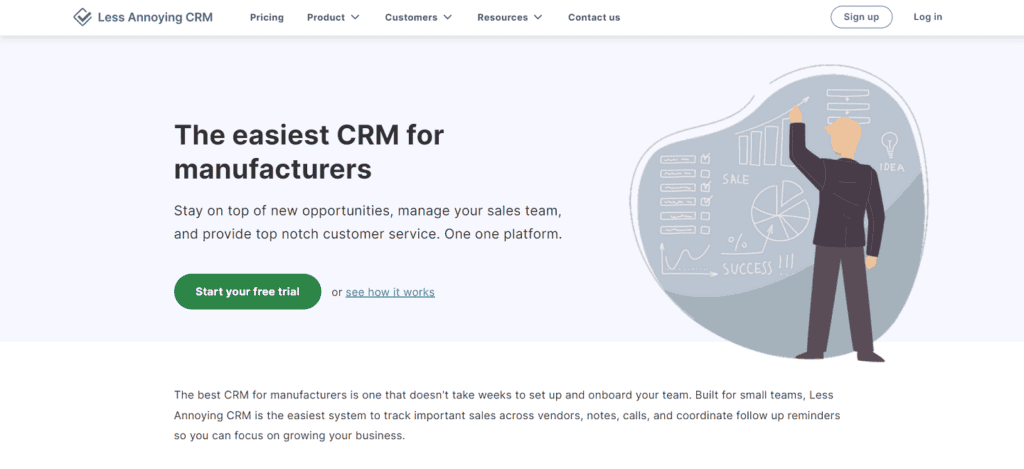
Task: Open the Less Annoying CRM home link text
Action: [x=155, y=18]
